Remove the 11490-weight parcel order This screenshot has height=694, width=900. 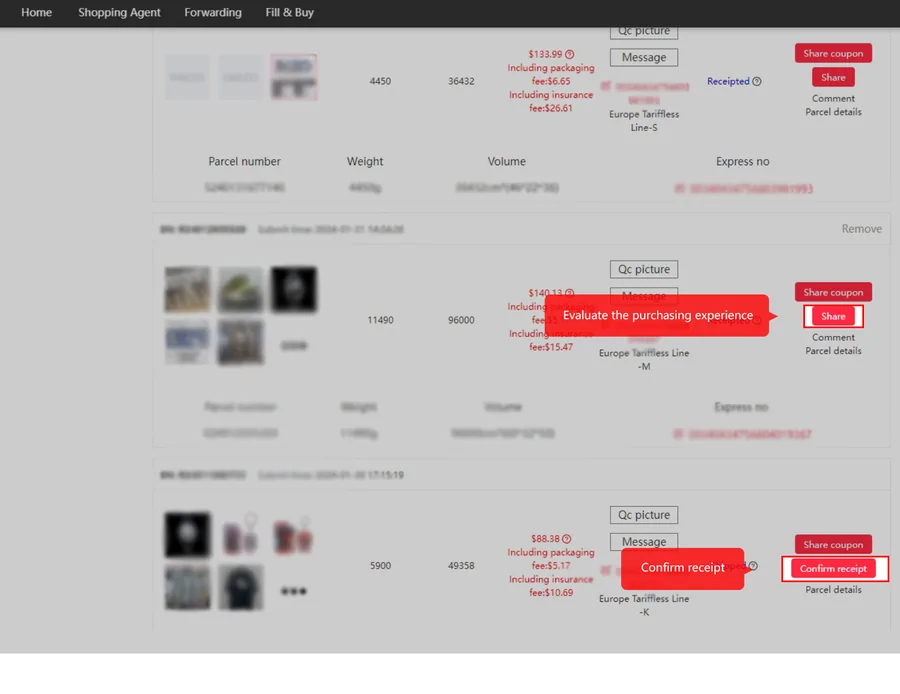862,229
